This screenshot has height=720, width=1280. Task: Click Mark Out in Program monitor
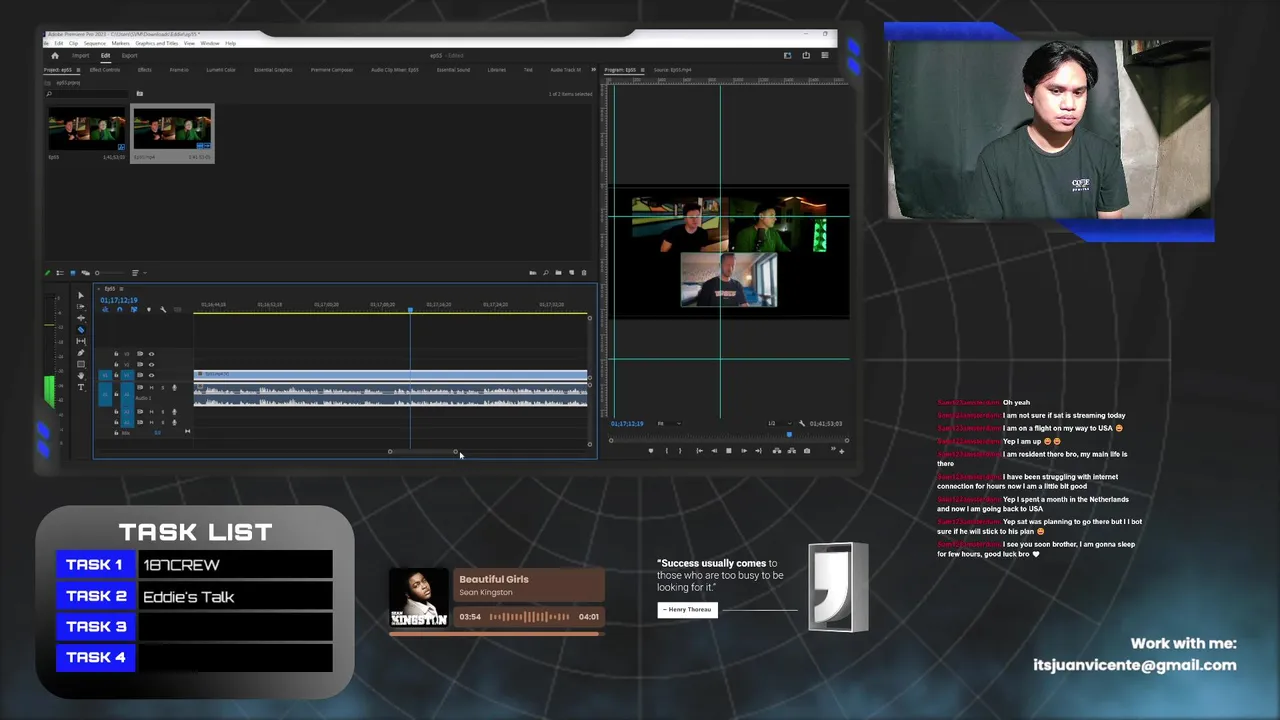(x=680, y=451)
